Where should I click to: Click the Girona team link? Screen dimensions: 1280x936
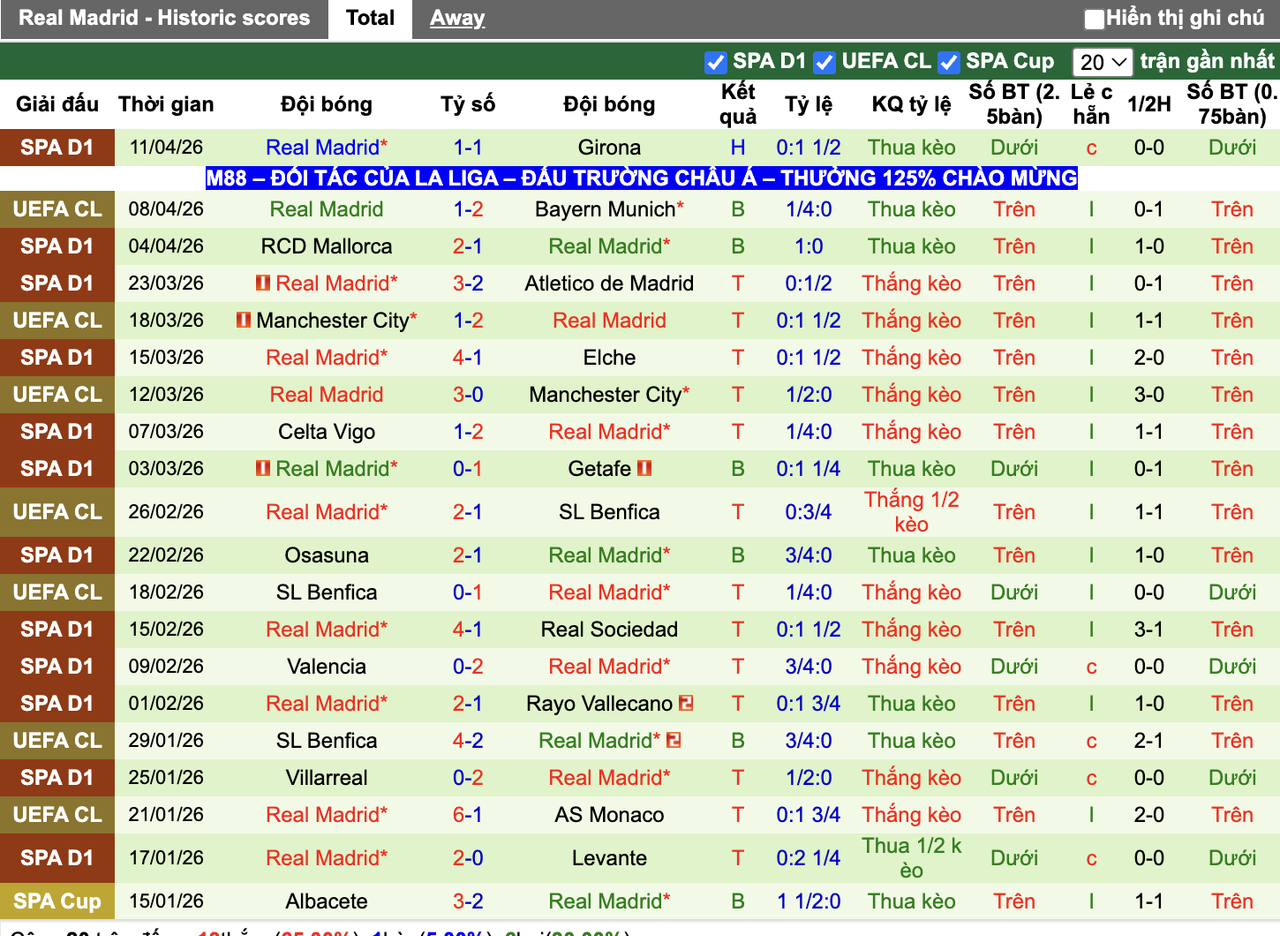(609, 147)
